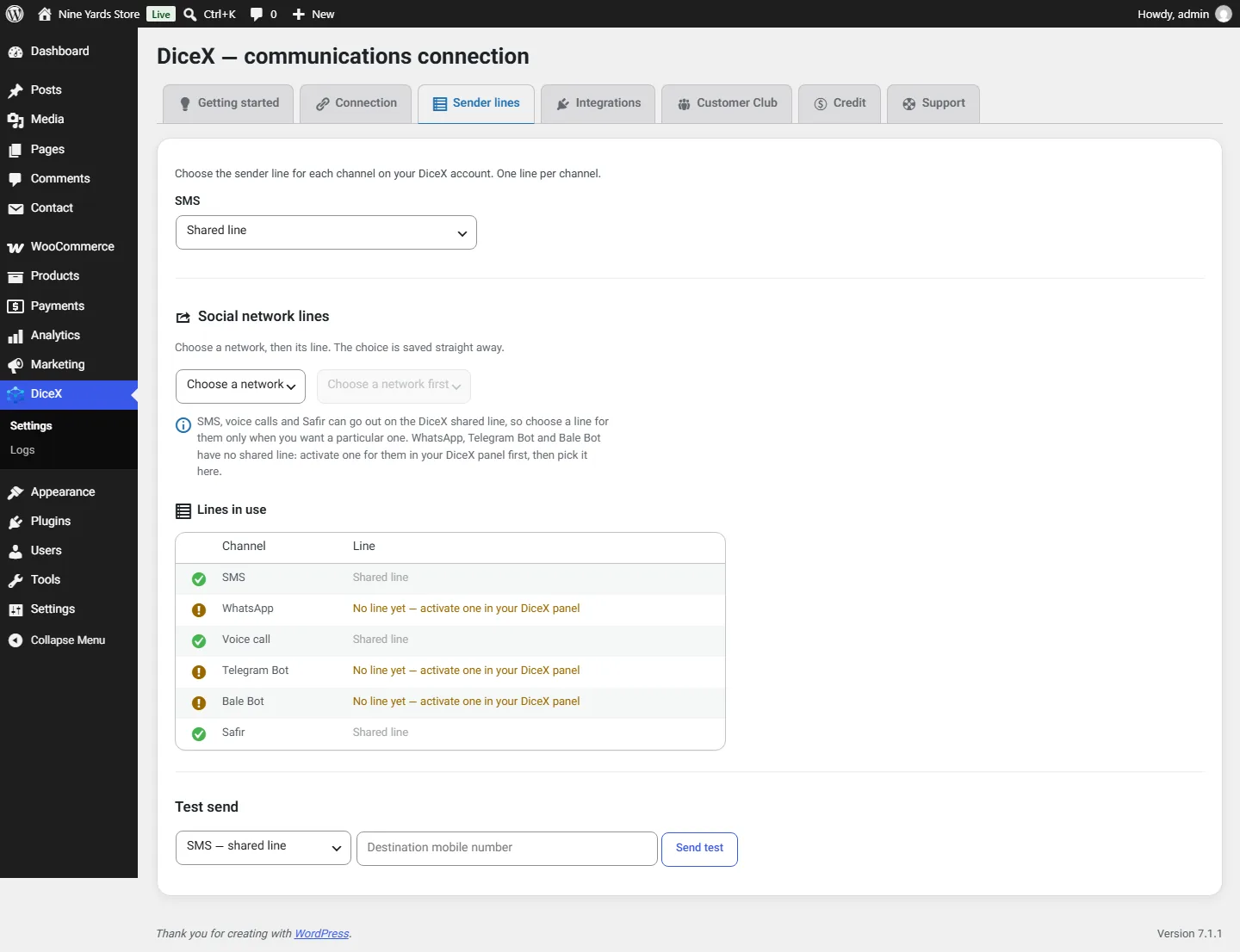Click the Tools wrench icon
This screenshot has width=1240, height=952.
pyautogui.click(x=15, y=580)
